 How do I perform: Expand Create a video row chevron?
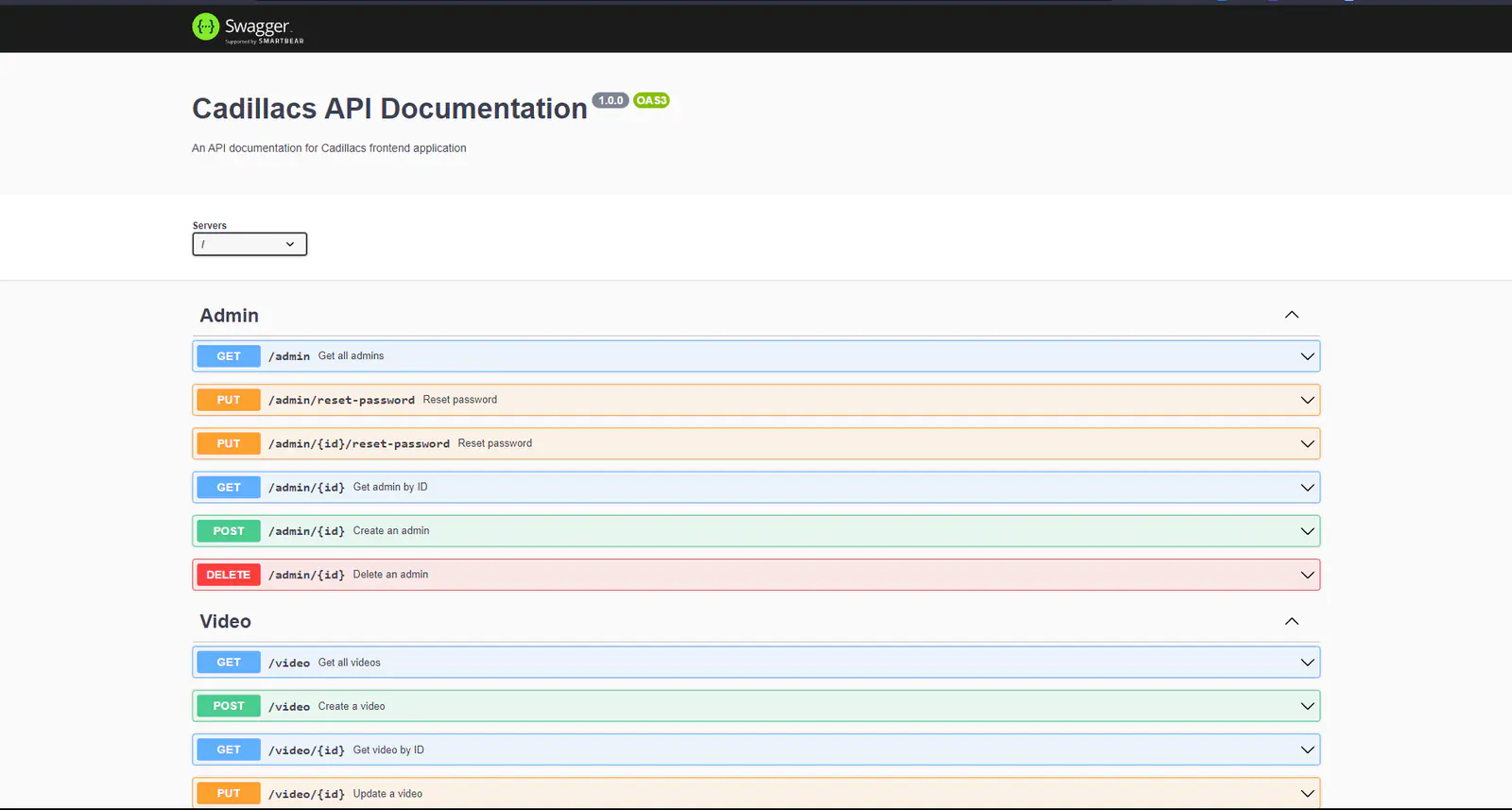click(x=1307, y=706)
